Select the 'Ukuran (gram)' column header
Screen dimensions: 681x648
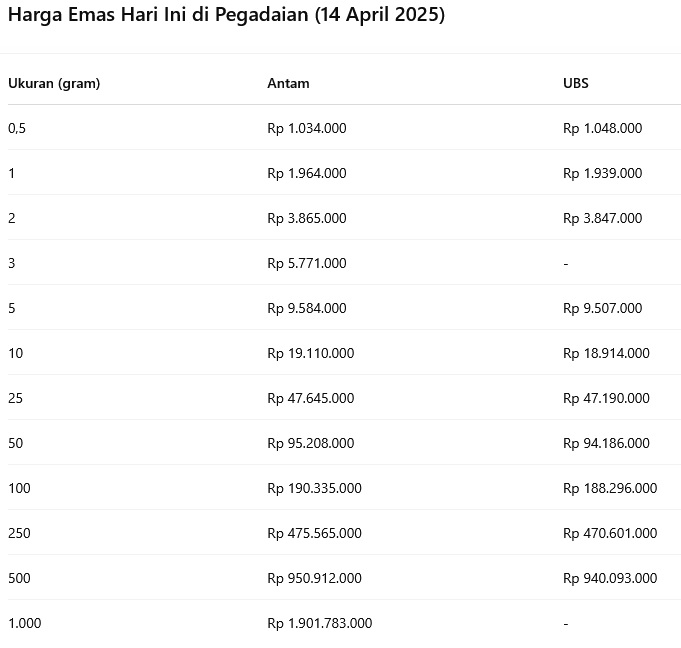coord(54,83)
